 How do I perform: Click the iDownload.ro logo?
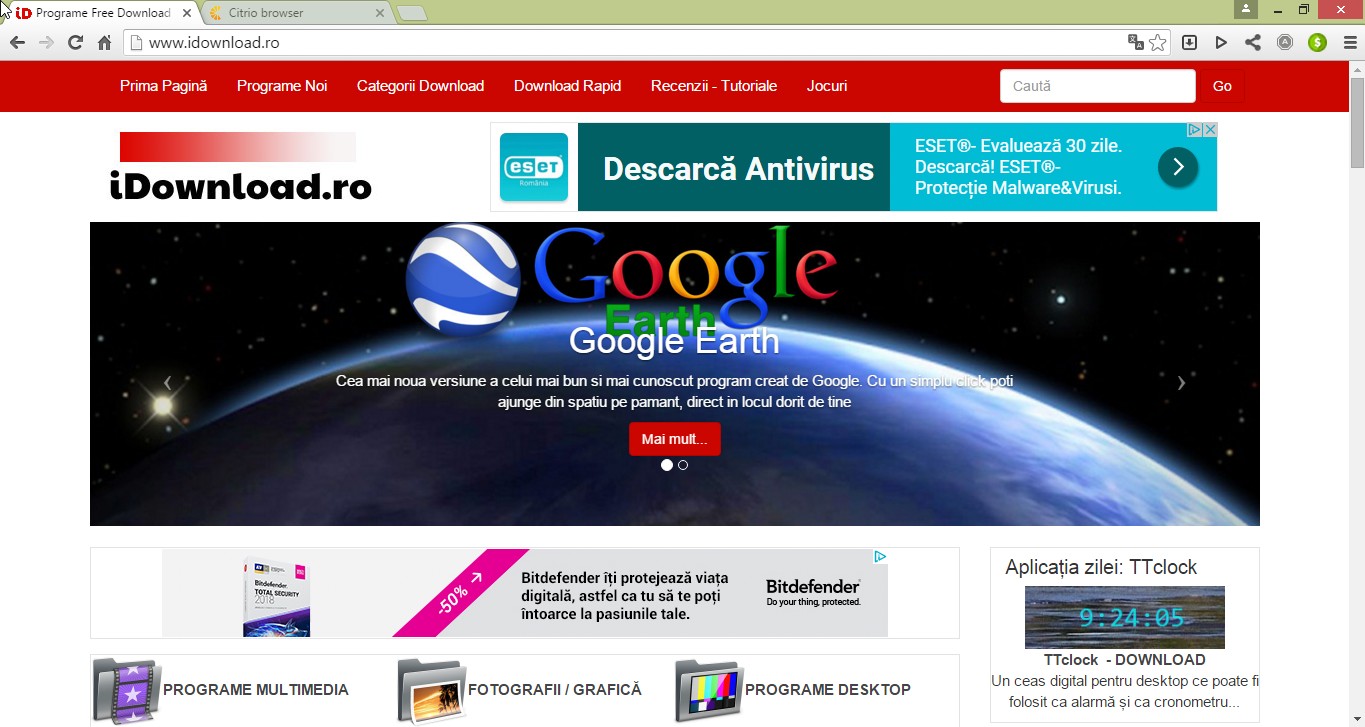240,167
